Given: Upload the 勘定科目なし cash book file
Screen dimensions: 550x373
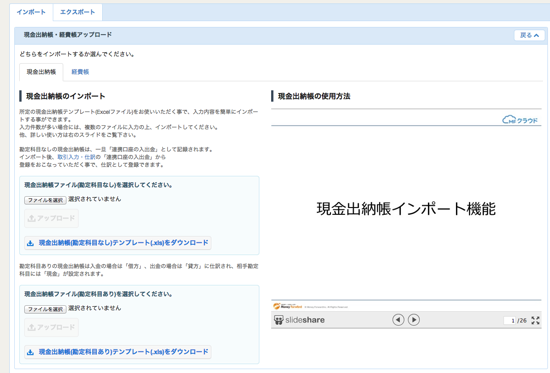Looking at the screenshot, I should (x=51, y=218).
